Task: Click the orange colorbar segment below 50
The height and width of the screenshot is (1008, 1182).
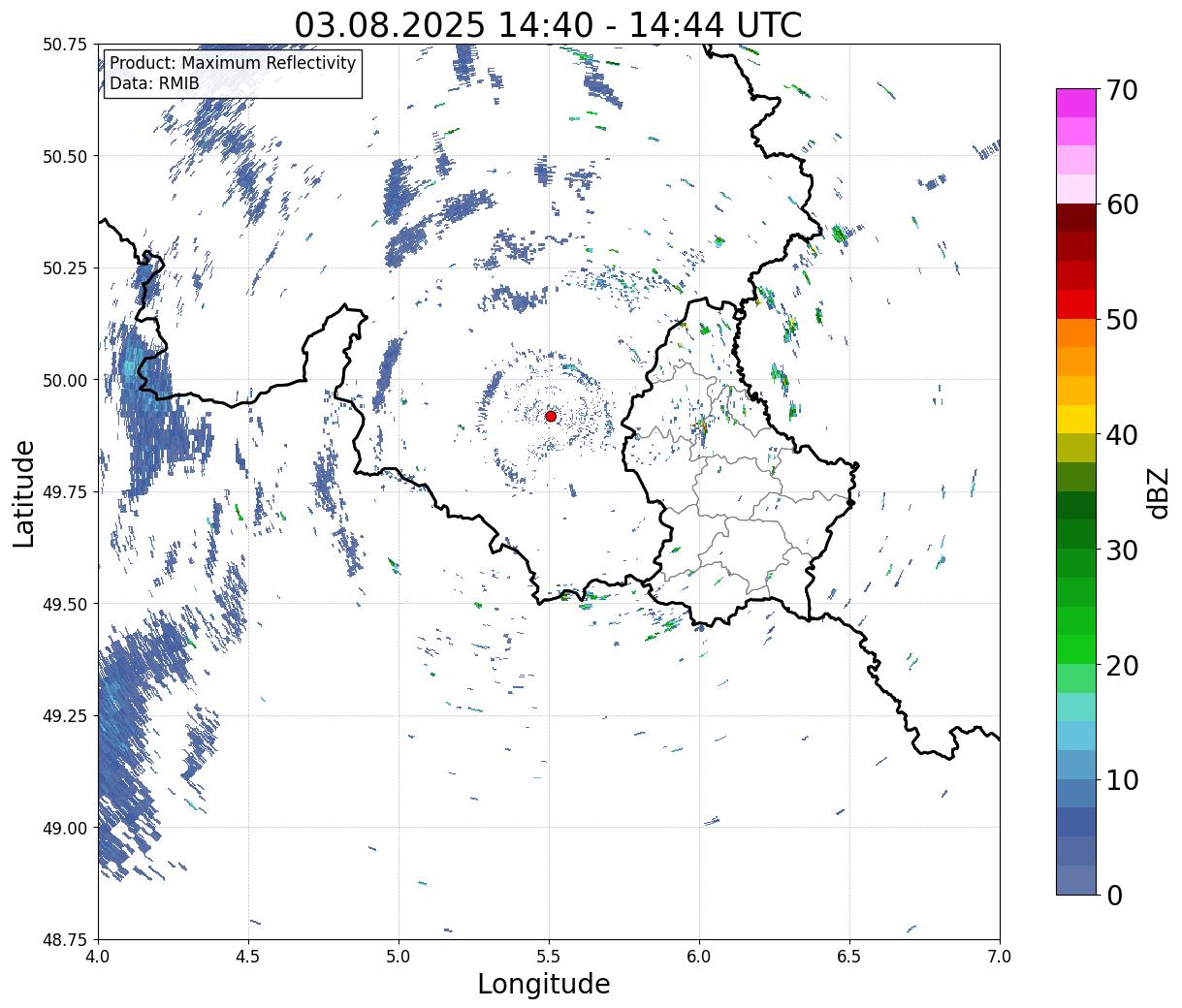Action: [1076, 332]
